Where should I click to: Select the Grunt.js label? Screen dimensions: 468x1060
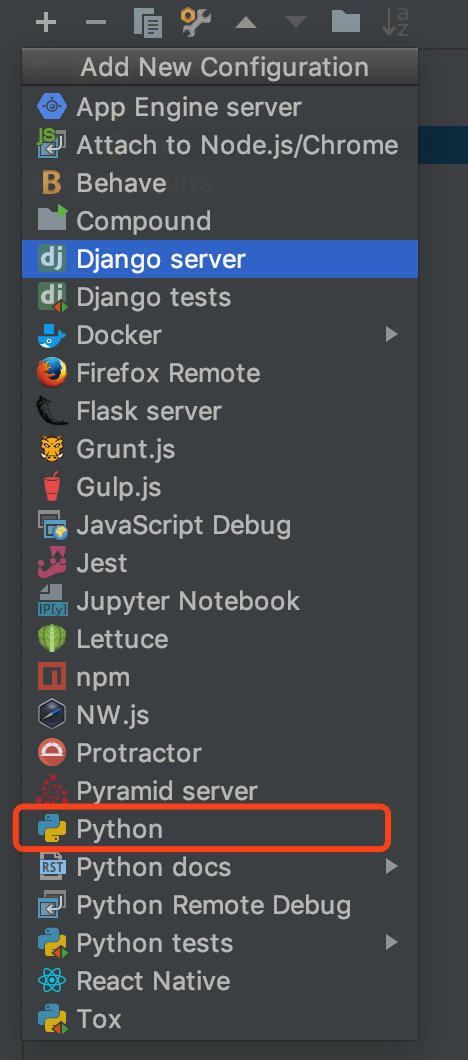(126, 450)
